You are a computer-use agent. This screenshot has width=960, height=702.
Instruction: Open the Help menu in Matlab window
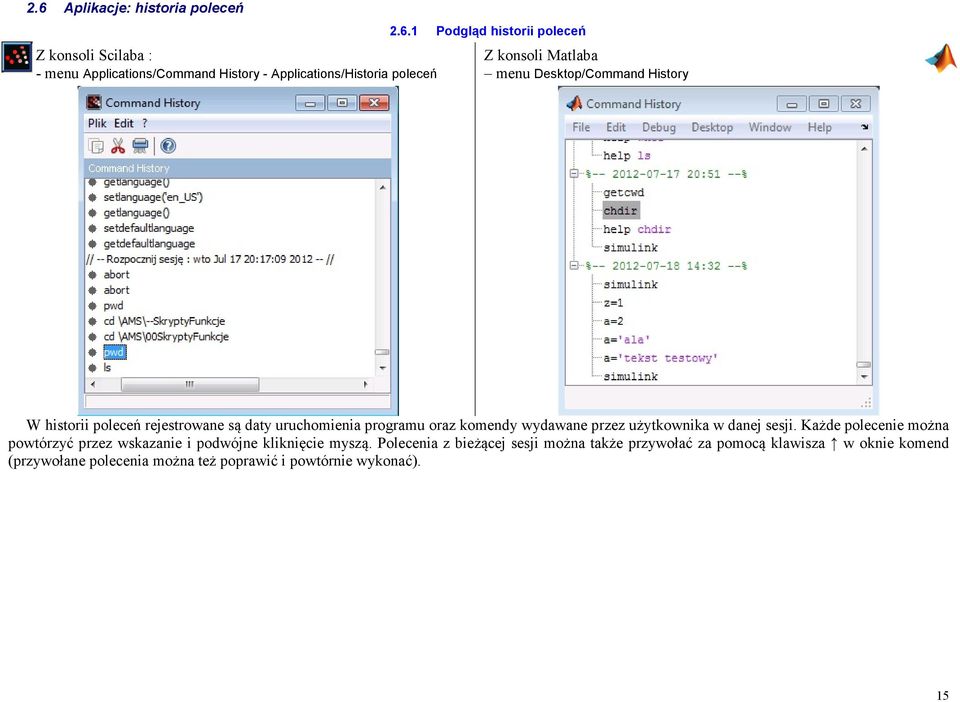tap(819, 127)
